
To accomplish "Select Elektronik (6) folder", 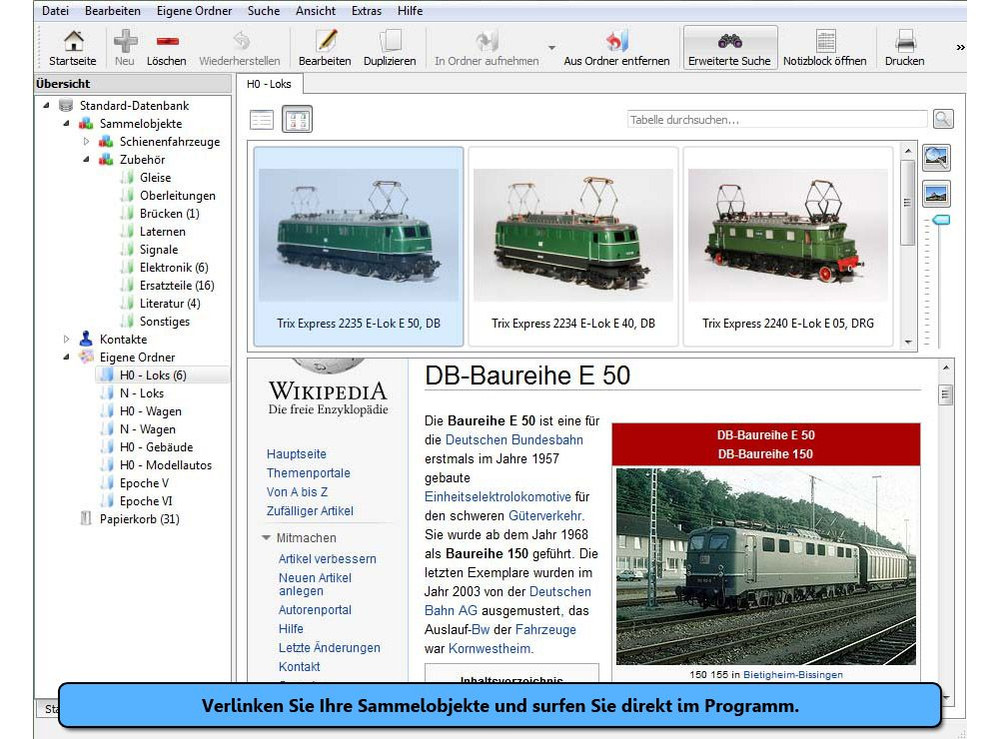I will [174, 267].
